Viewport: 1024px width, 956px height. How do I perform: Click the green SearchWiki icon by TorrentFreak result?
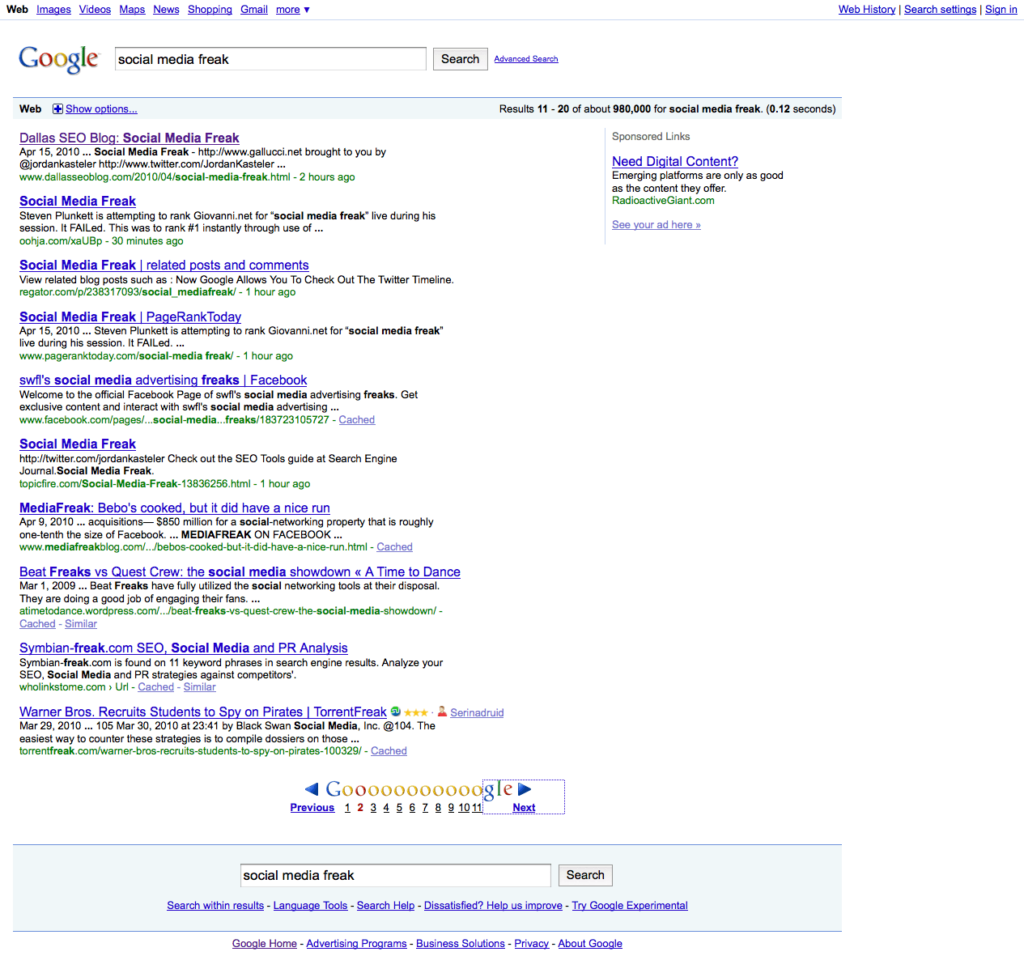click(x=395, y=712)
